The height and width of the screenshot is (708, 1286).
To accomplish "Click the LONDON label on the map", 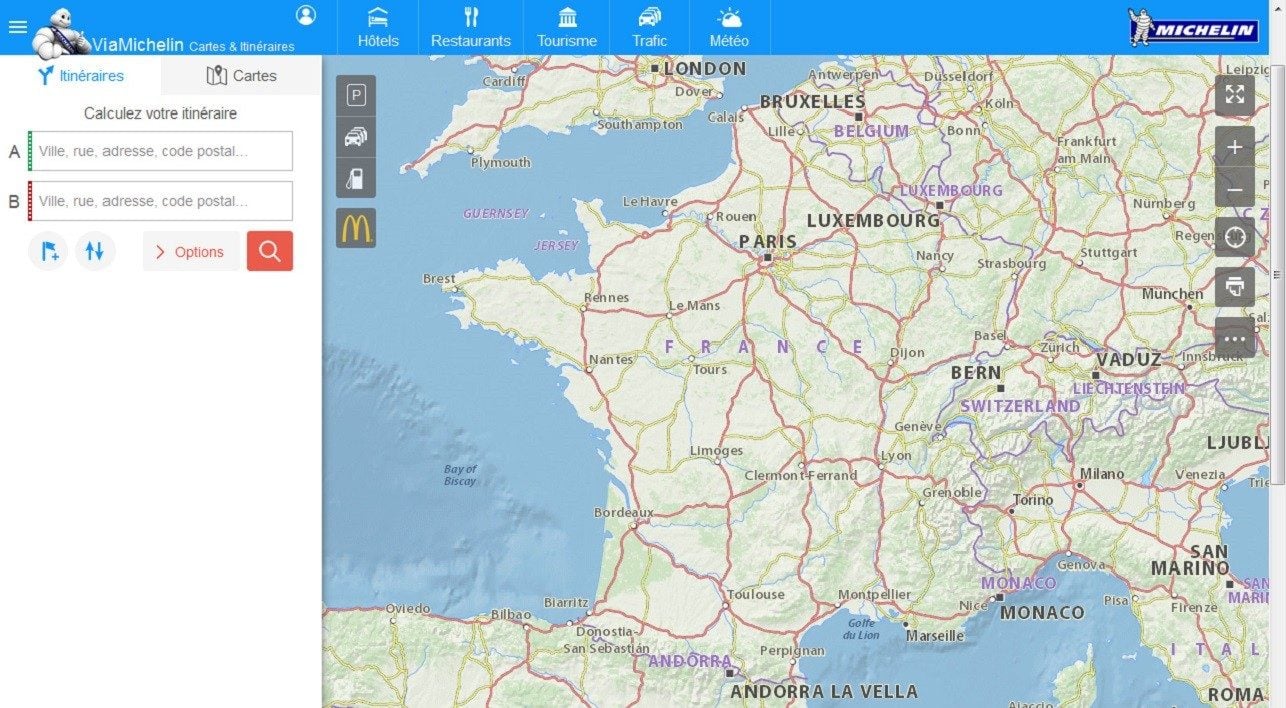I will (705, 69).
